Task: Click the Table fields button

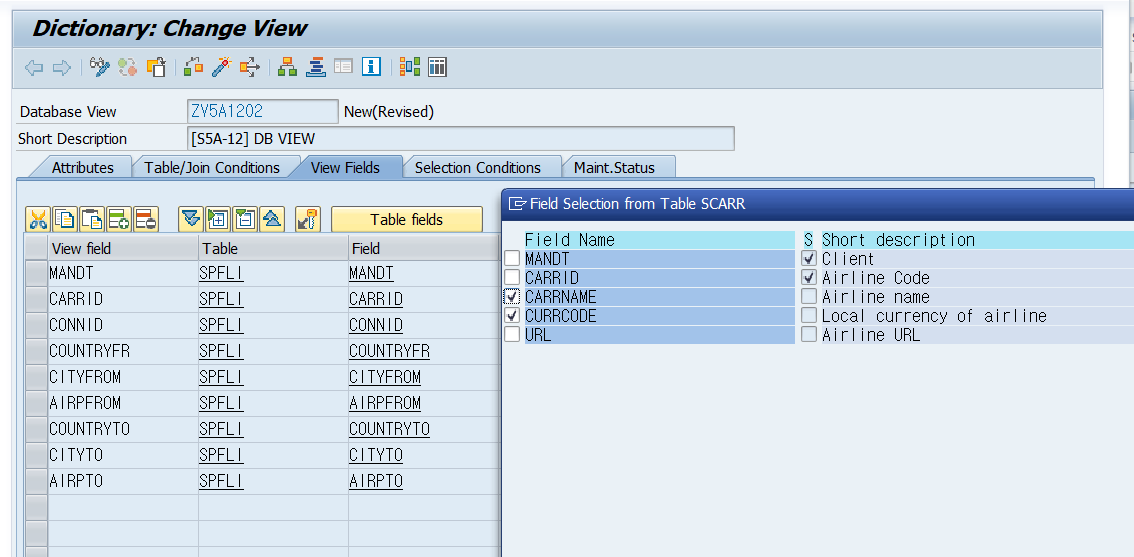Action: coord(406,219)
